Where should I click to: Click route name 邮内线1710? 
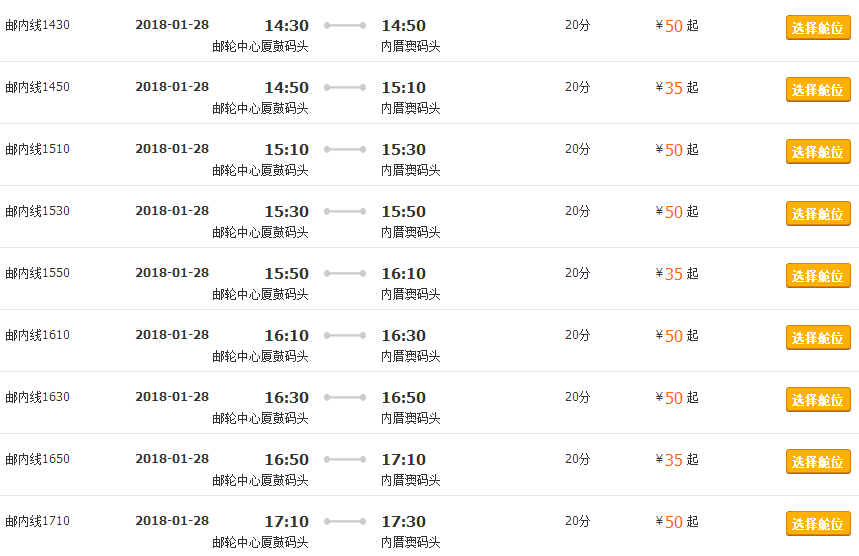pyautogui.click(x=37, y=520)
